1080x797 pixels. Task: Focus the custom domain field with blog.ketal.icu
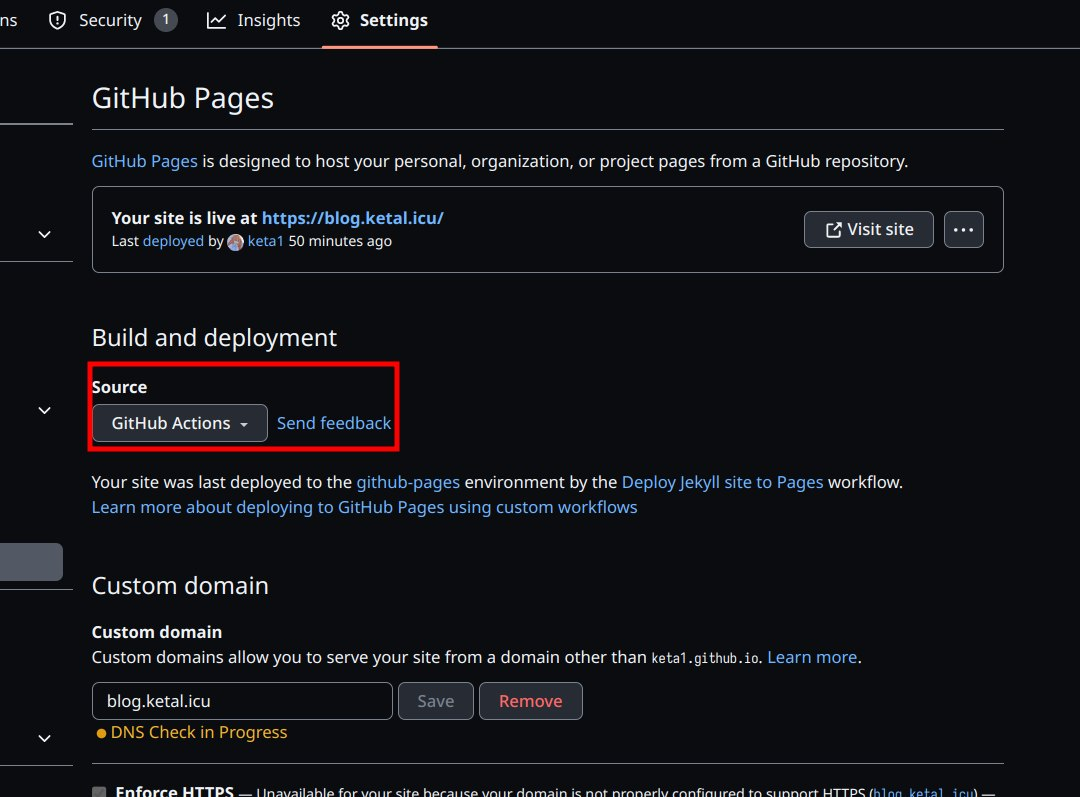(x=242, y=701)
